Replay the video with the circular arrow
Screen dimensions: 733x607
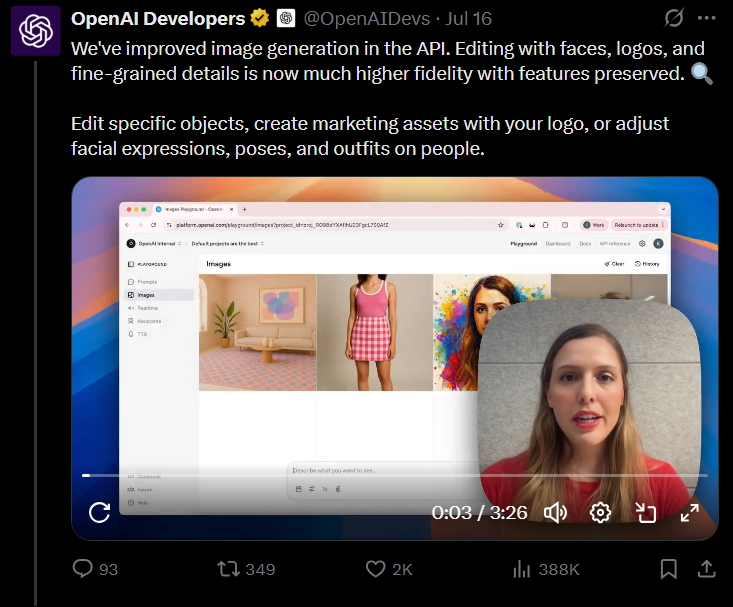[100, 513]
